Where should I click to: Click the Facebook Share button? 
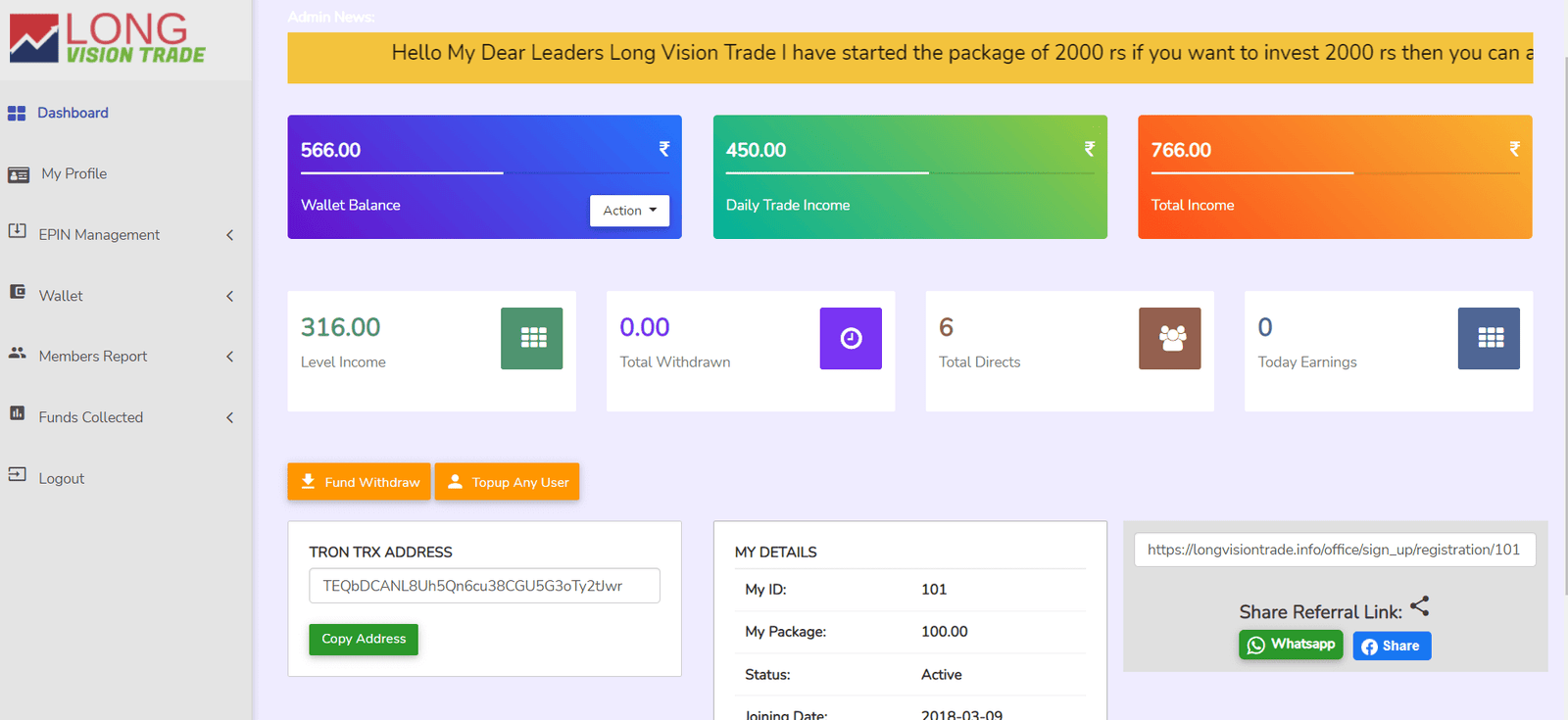coord(1392,646)
